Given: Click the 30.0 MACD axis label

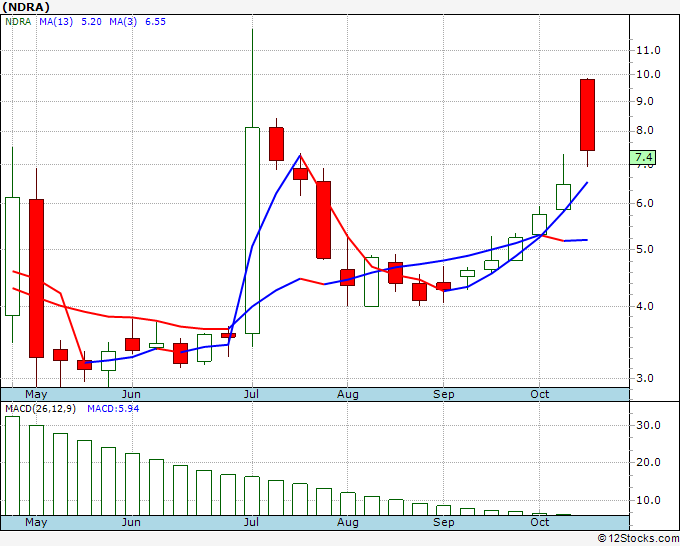Looking at the screenshot, I should click(x=648, y=425).
